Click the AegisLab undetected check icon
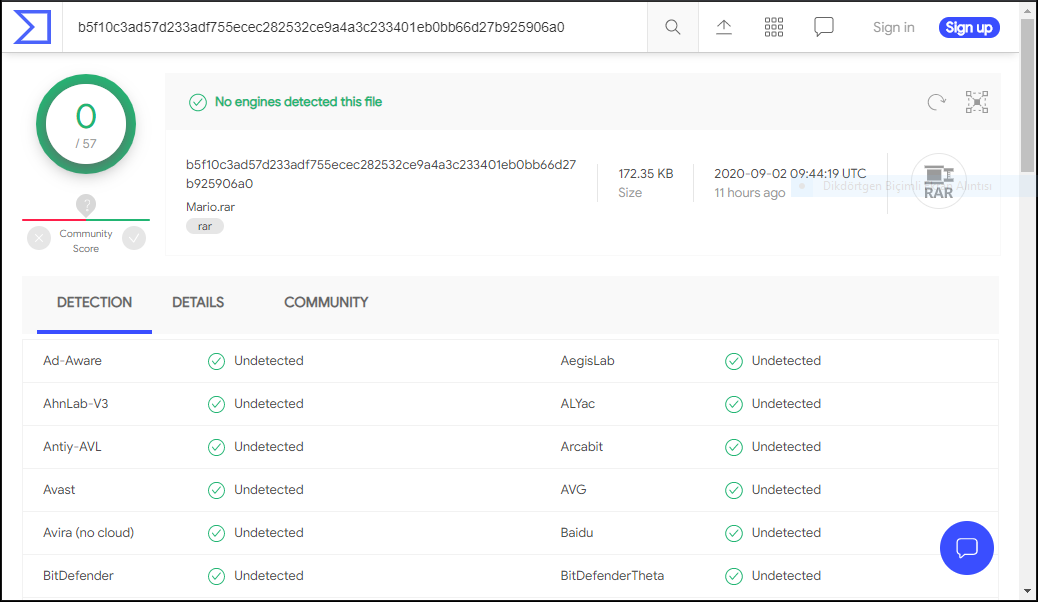Screen dimensions: 1038x602 733,361
